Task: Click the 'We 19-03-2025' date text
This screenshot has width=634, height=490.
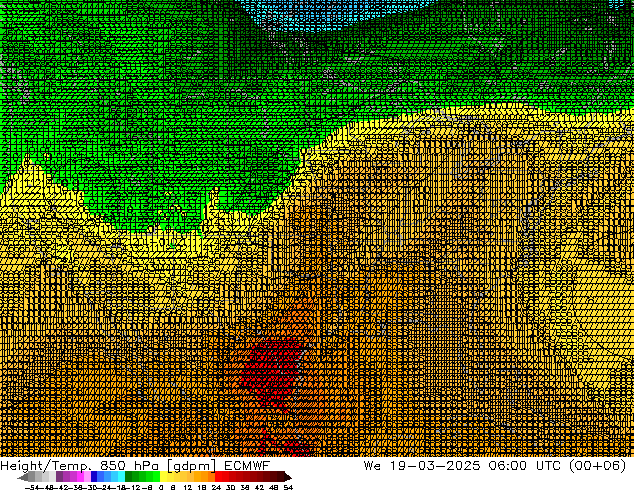Action: point(422,466)
